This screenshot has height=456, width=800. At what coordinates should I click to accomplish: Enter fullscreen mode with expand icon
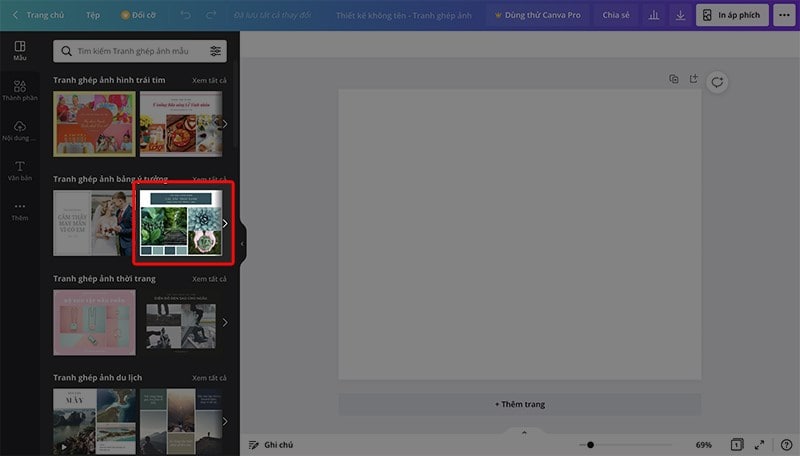click(x=759, y=444)
